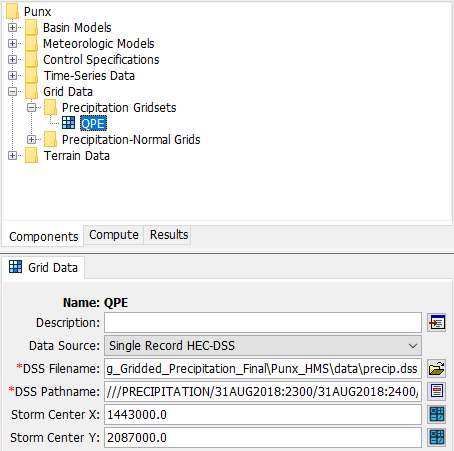Image resolution: width=454 pixels, height=451 pixels.
Task: Select Control Specifications in the tree
Action: pos(101,60)
